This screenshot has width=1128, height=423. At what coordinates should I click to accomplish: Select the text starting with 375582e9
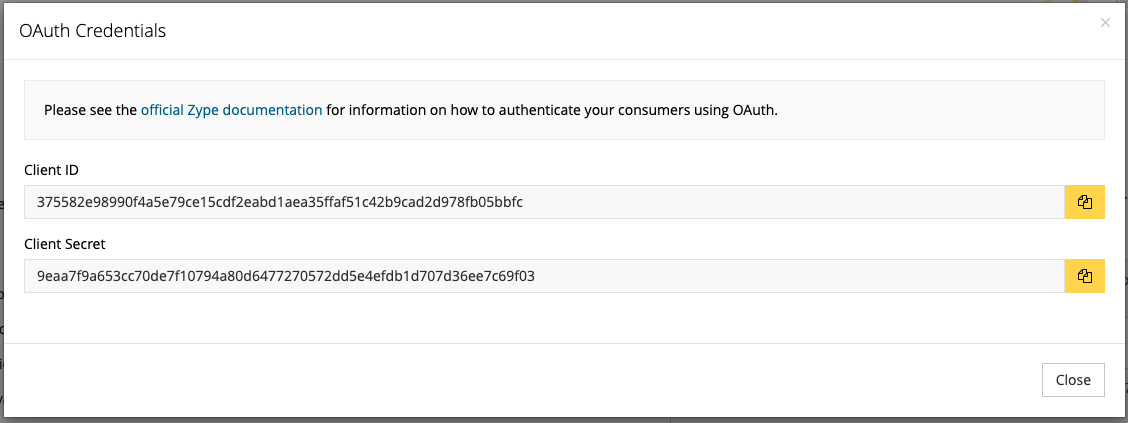click(280, 202)
